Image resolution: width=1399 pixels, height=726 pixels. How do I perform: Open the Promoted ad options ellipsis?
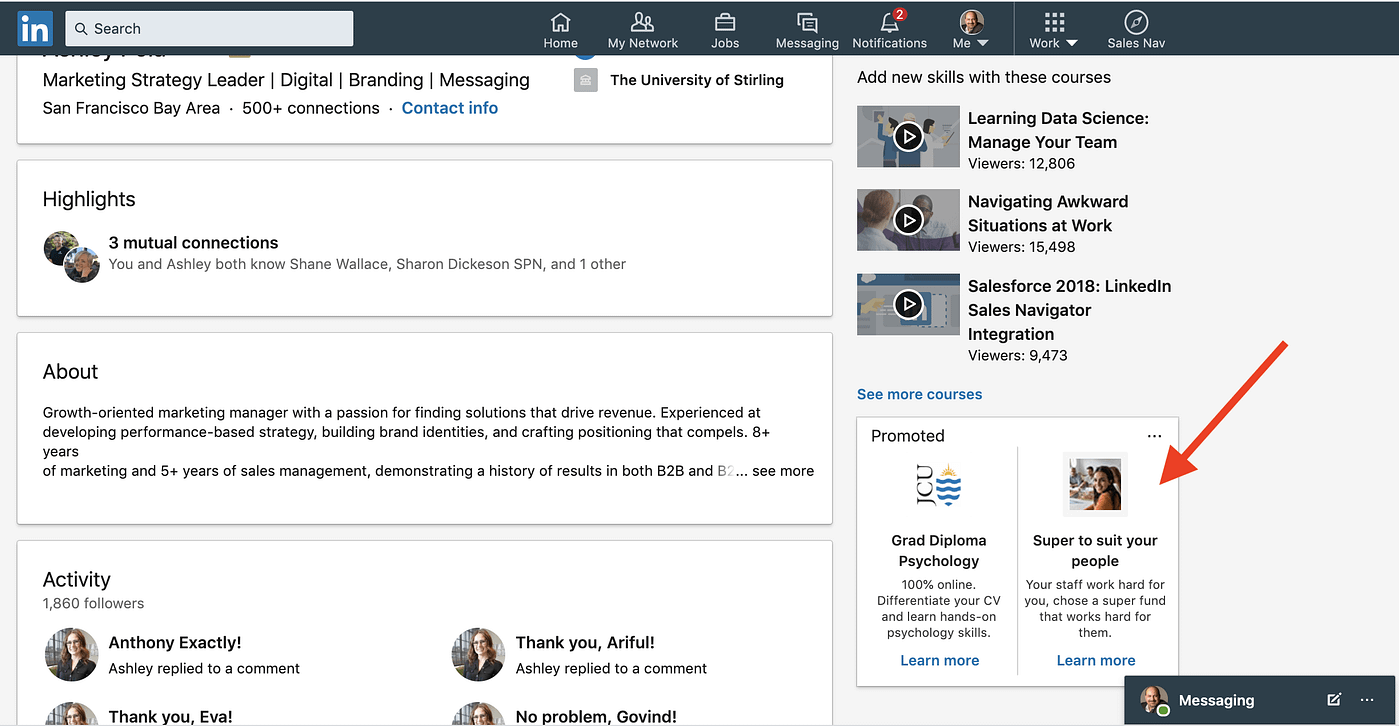[x=1155, y=436]
